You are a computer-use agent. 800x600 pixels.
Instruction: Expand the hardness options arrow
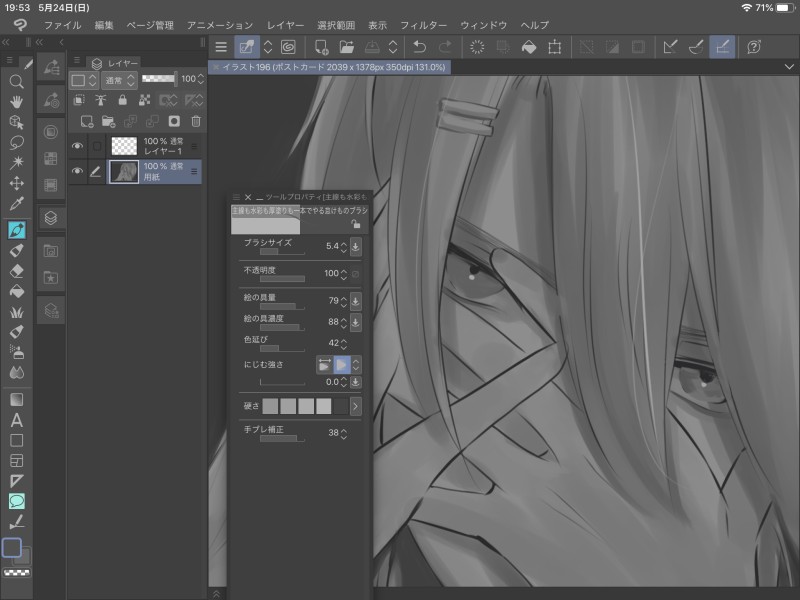[x=355, y=406]
